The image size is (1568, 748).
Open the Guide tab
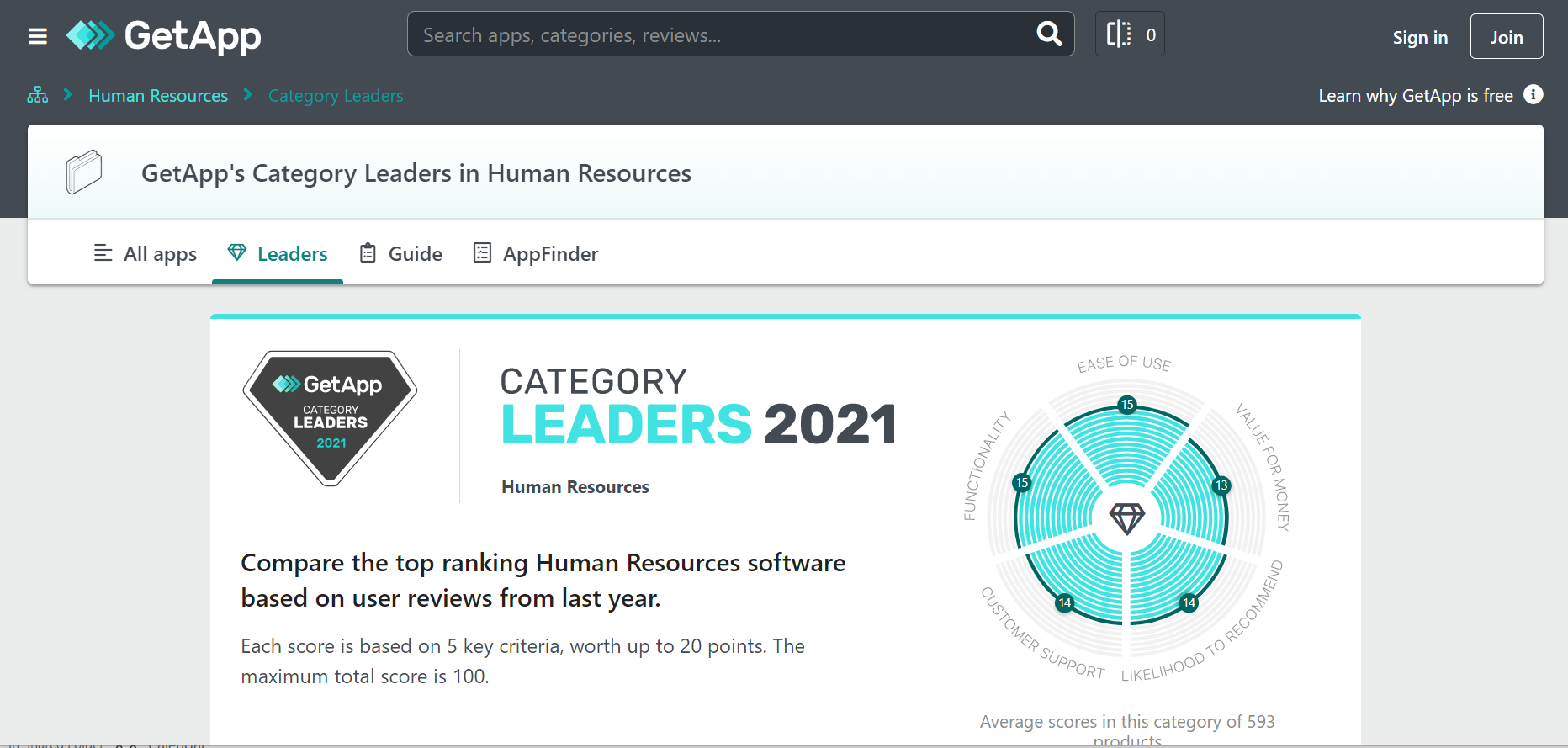pos(400,253)
